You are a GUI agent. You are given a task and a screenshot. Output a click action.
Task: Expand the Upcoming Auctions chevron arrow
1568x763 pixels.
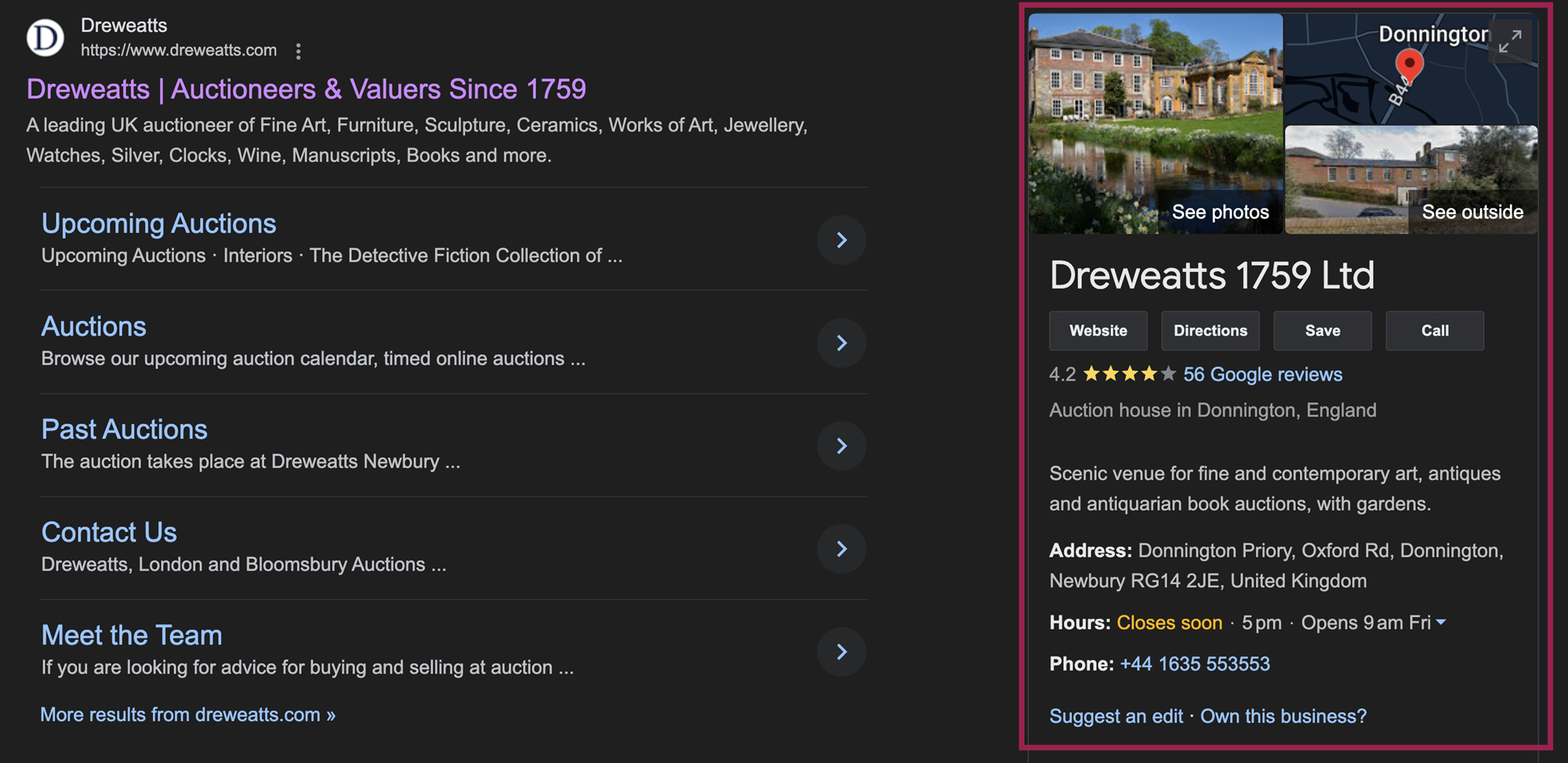click(841, 240)
